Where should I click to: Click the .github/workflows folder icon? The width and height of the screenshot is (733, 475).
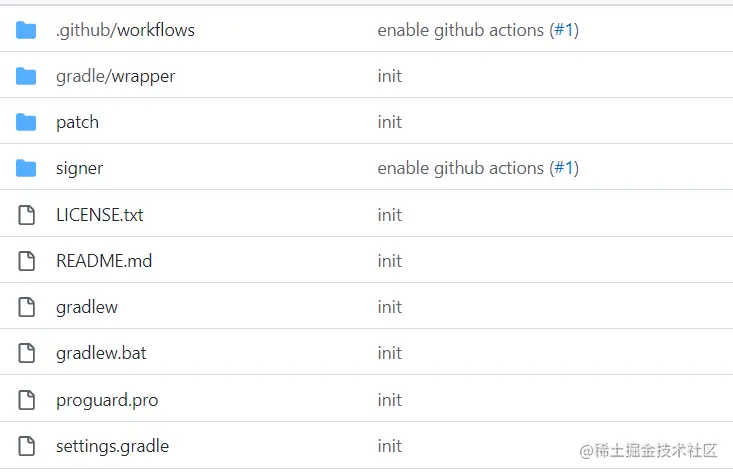[26, 30]
